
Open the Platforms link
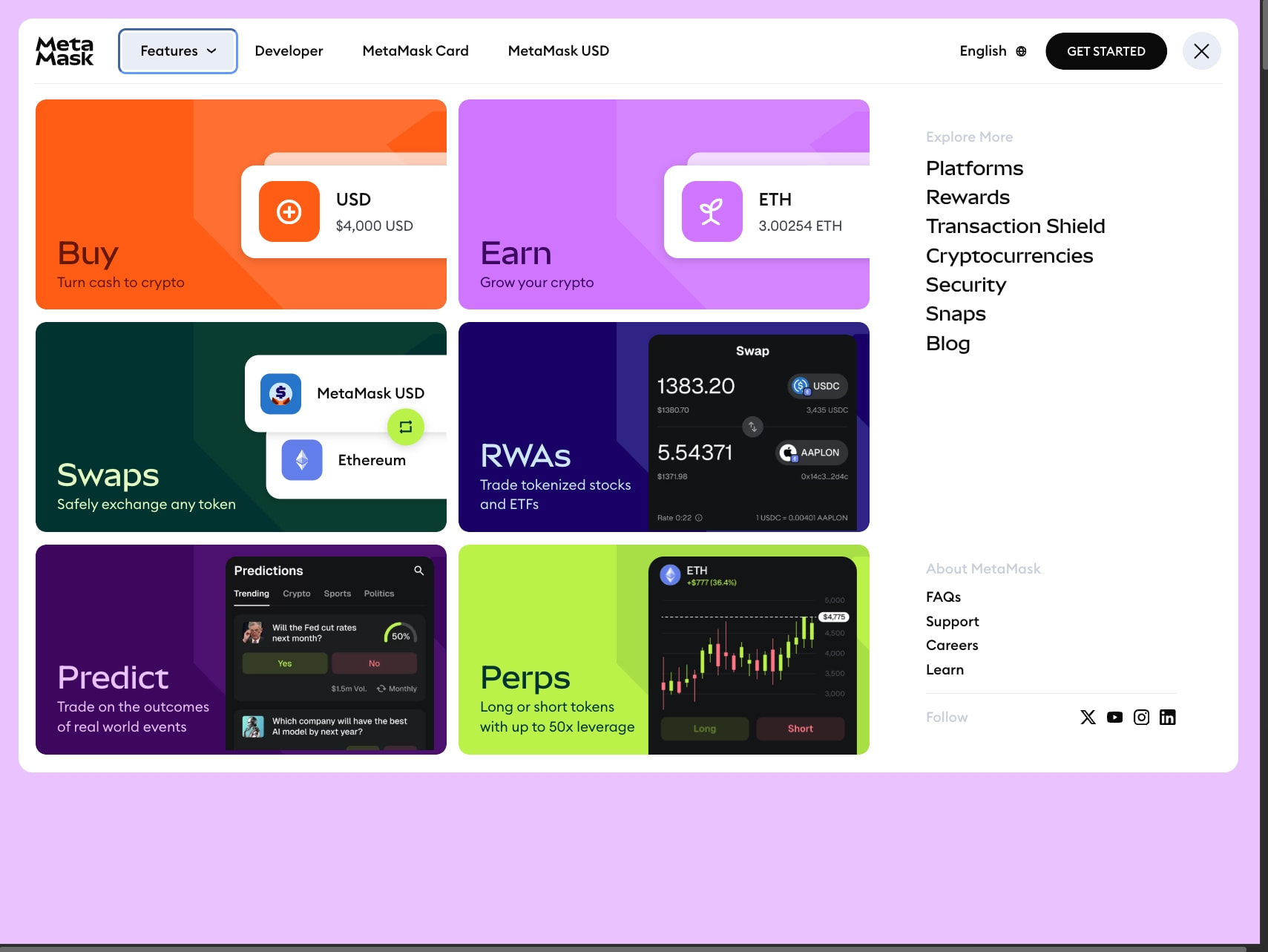[x=975, y=168]
